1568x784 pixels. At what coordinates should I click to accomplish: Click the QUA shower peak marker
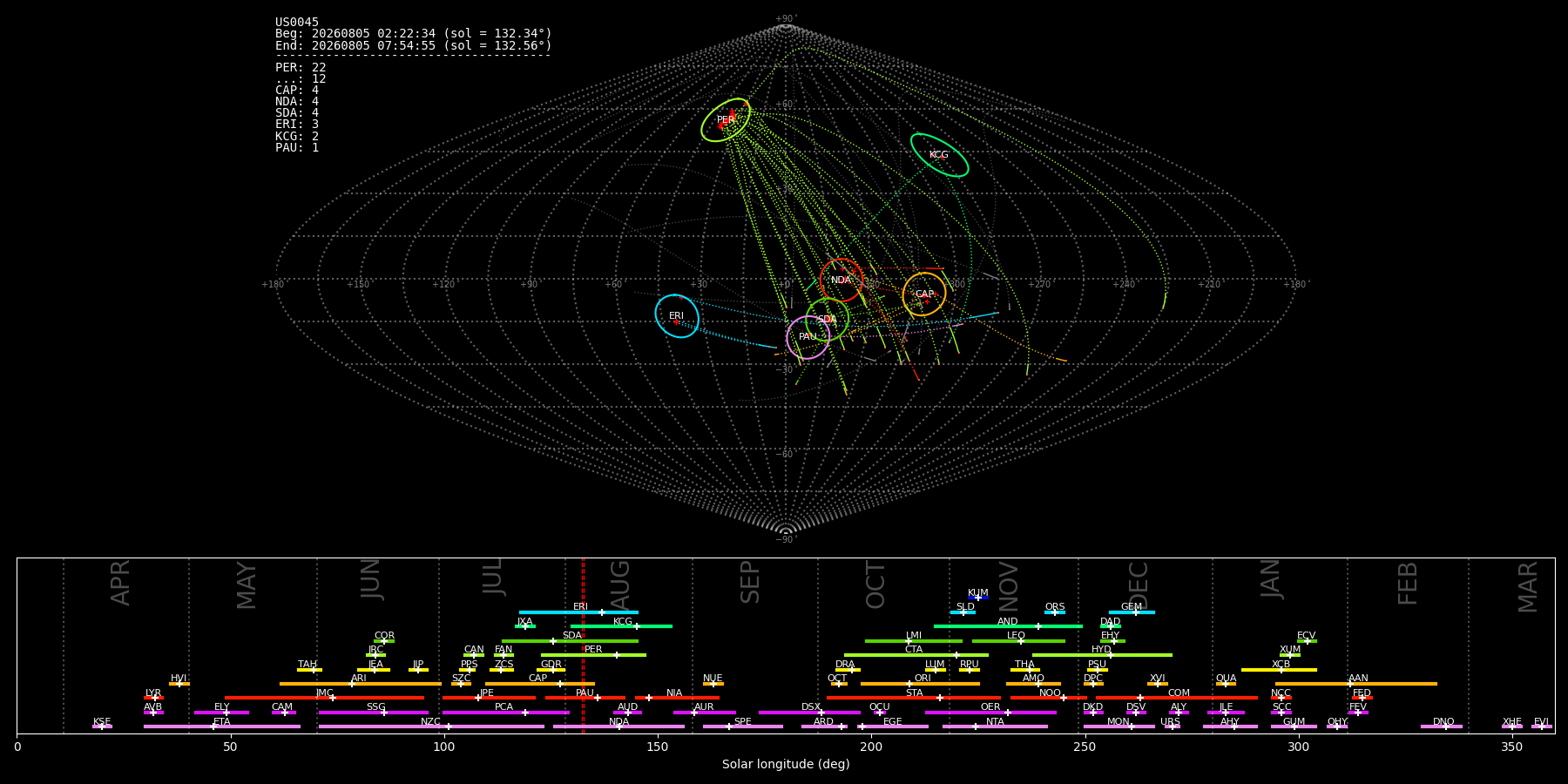(1226, 684)
